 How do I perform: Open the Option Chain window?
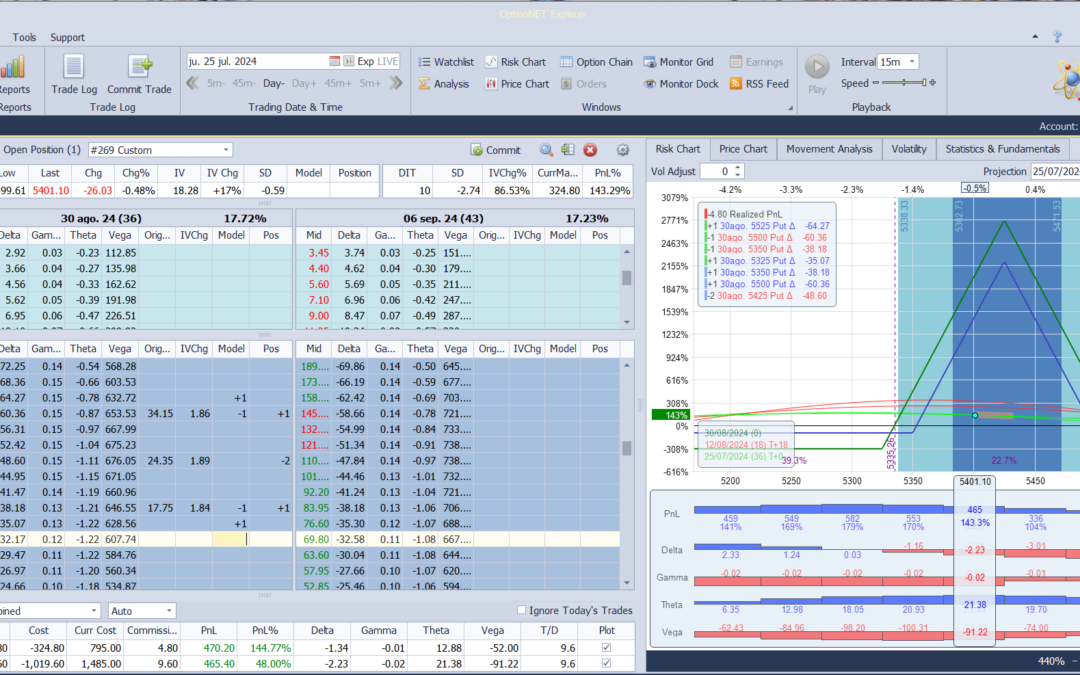(596, 62)
